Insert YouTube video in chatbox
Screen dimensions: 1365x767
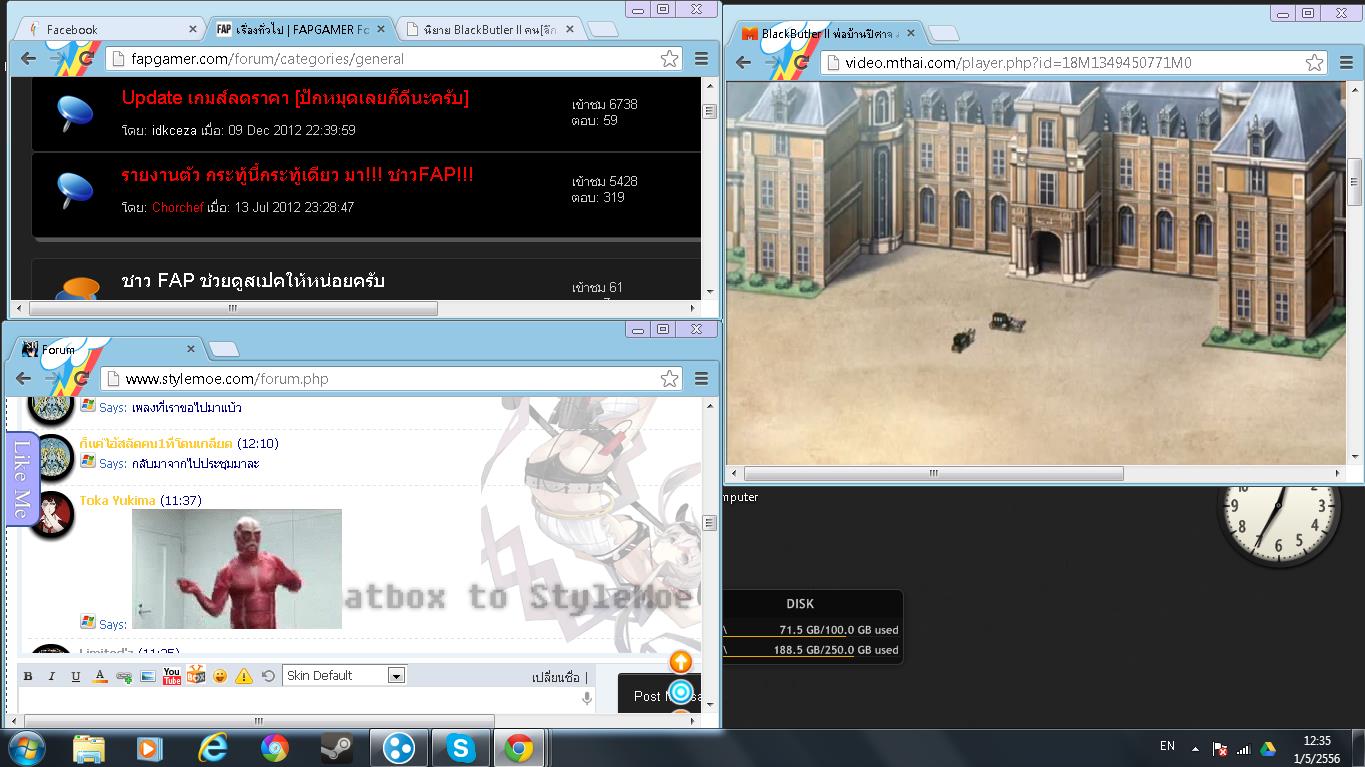[x=172, y=676]
